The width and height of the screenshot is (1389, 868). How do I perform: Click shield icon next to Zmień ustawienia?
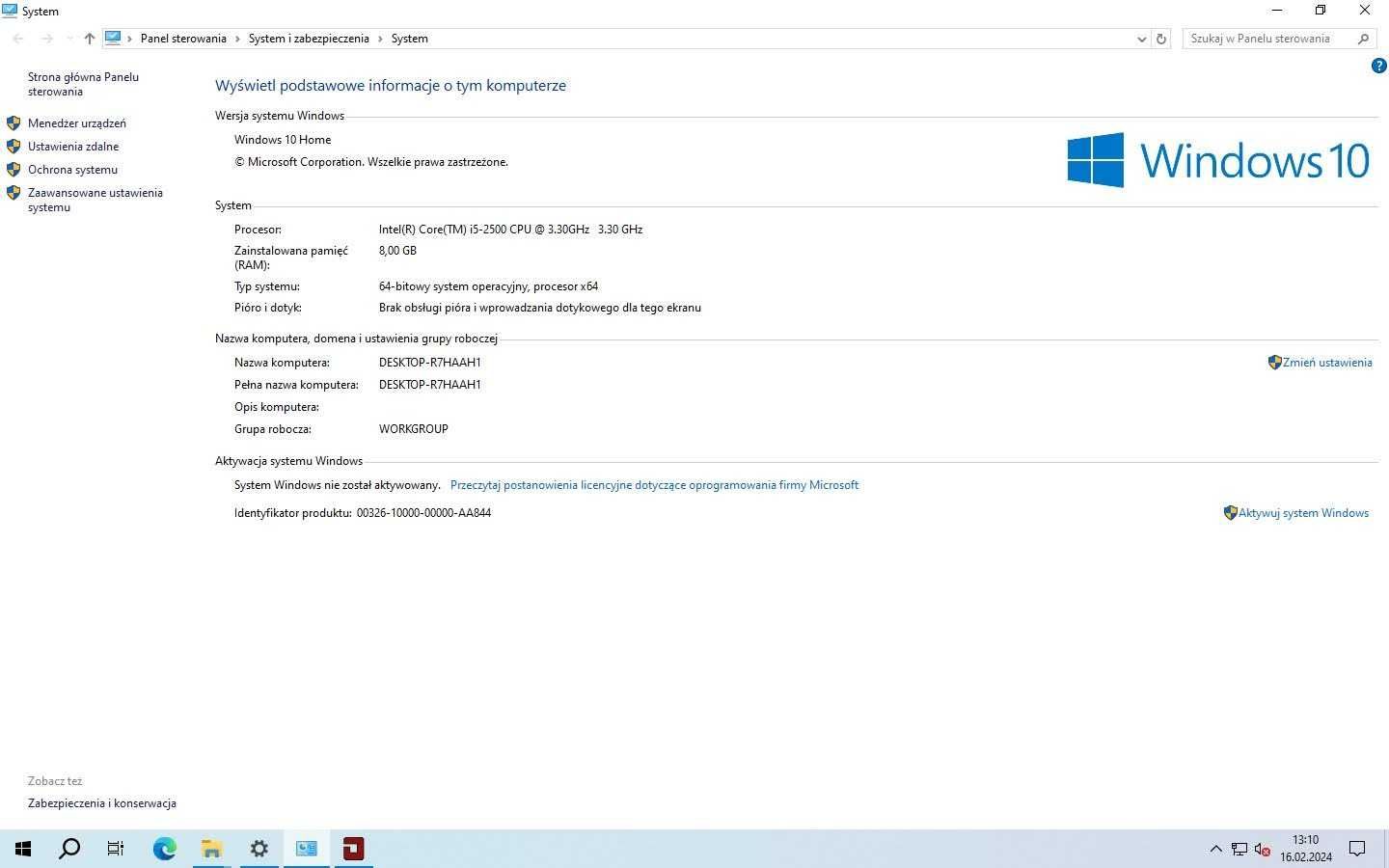click(1275, 363)
